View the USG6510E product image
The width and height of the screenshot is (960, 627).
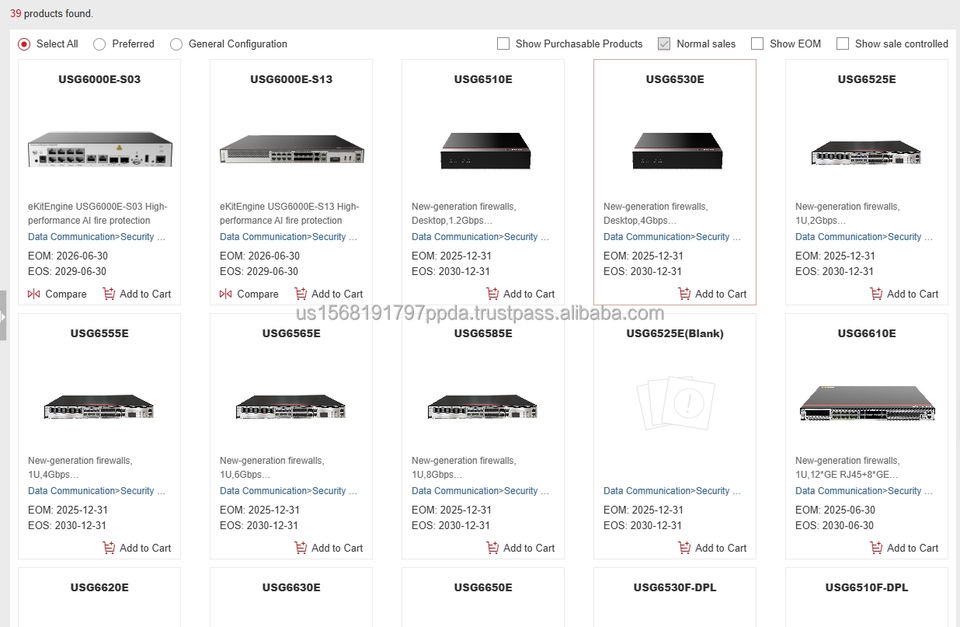486,151
